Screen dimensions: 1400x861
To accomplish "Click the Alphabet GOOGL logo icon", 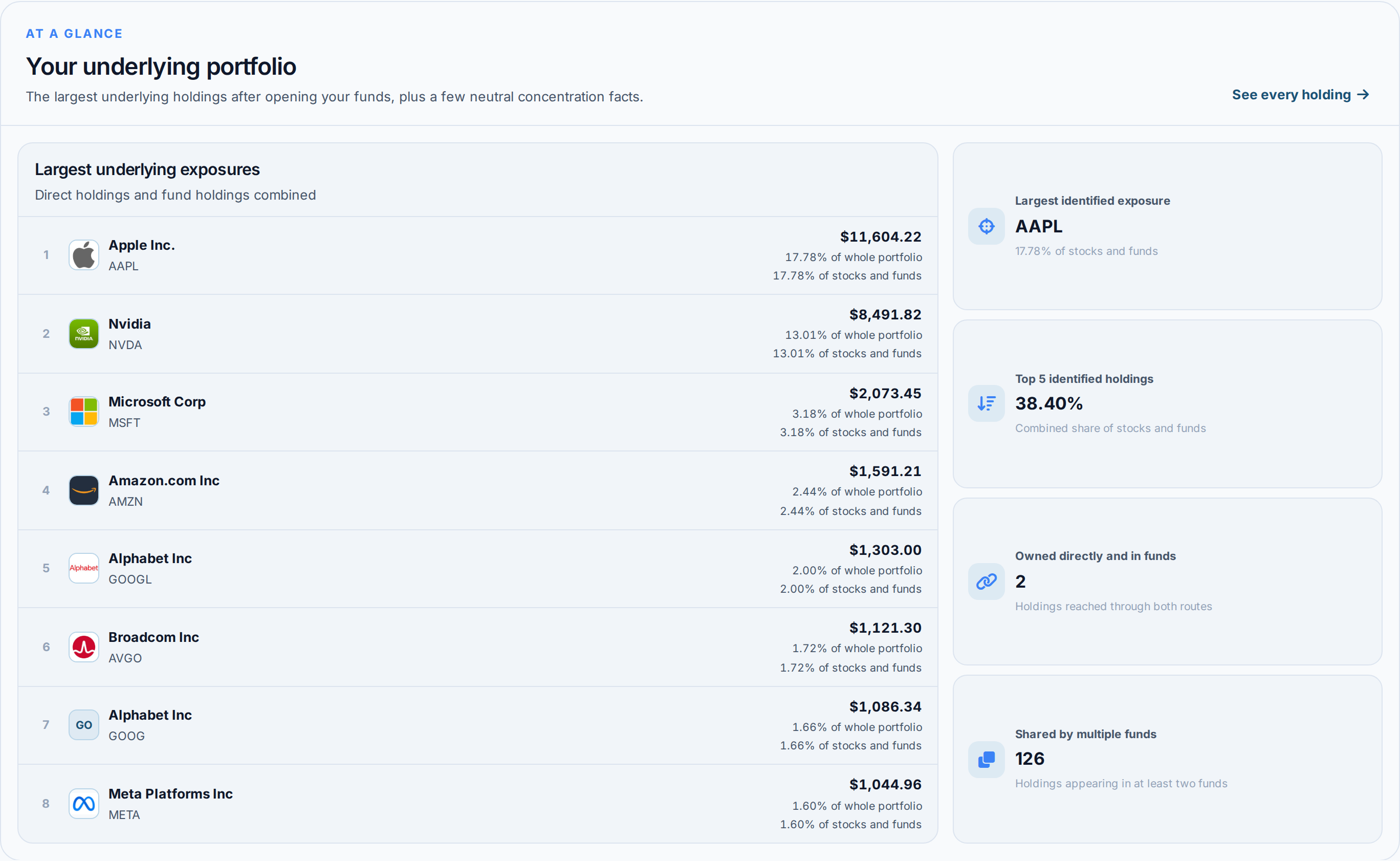I will [x=83, y=568].
